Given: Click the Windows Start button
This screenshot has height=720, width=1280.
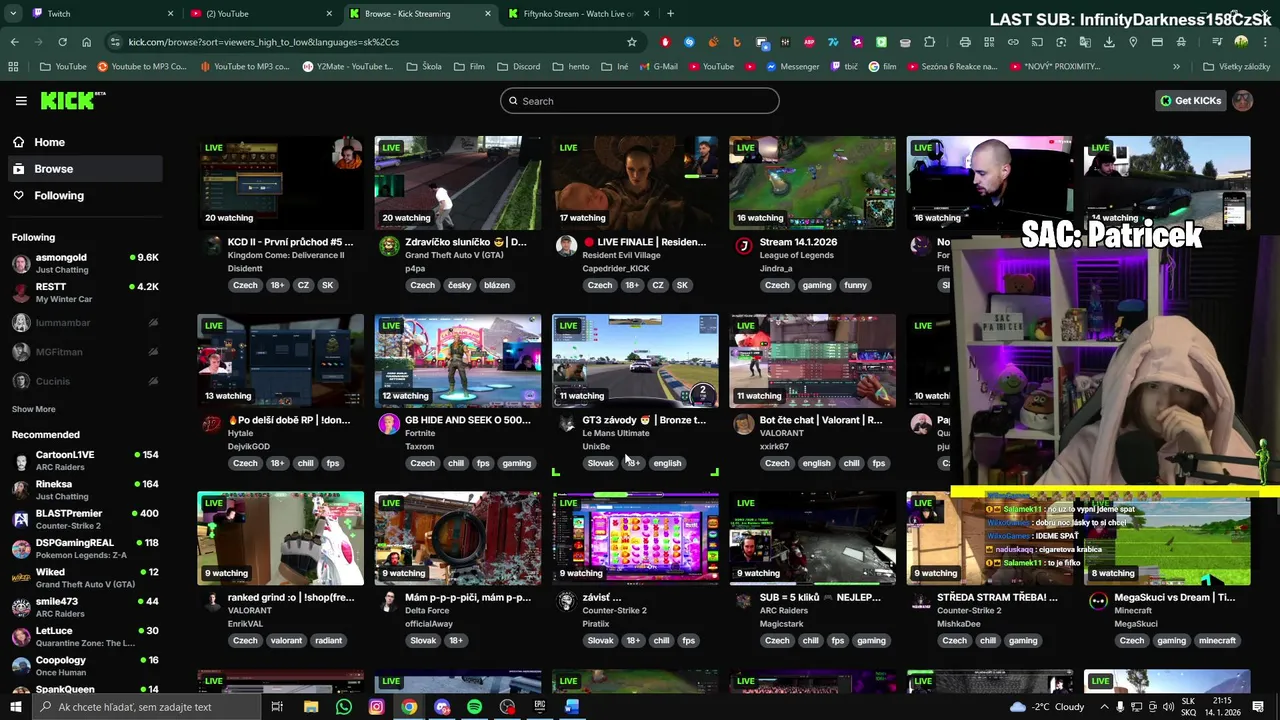Looking at the screenshot, I should (15, 707).
